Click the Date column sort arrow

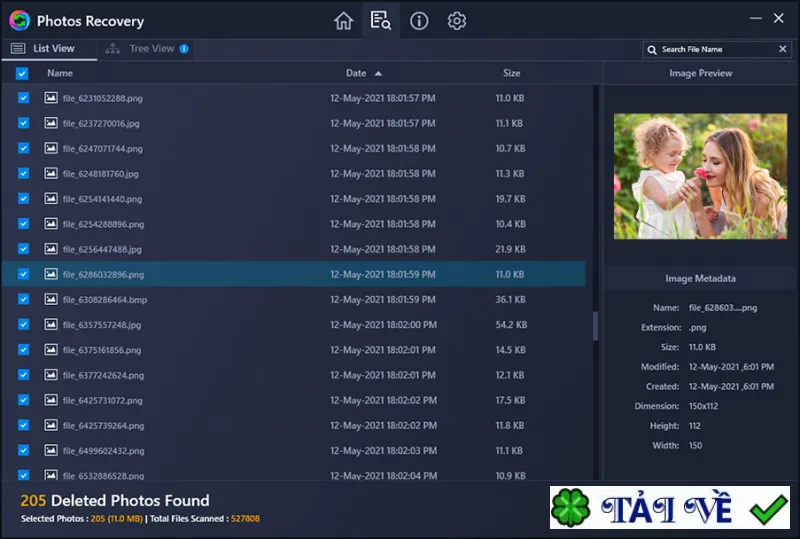click(378, 74)
